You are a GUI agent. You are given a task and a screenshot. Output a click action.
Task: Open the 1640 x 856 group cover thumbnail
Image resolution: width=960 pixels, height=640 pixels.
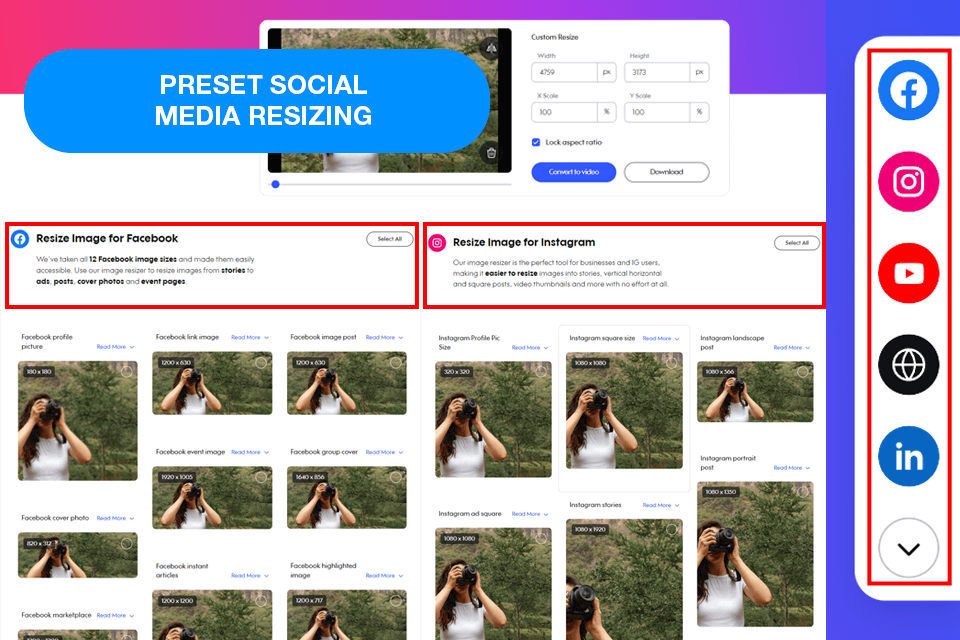(x=347, y=497)
